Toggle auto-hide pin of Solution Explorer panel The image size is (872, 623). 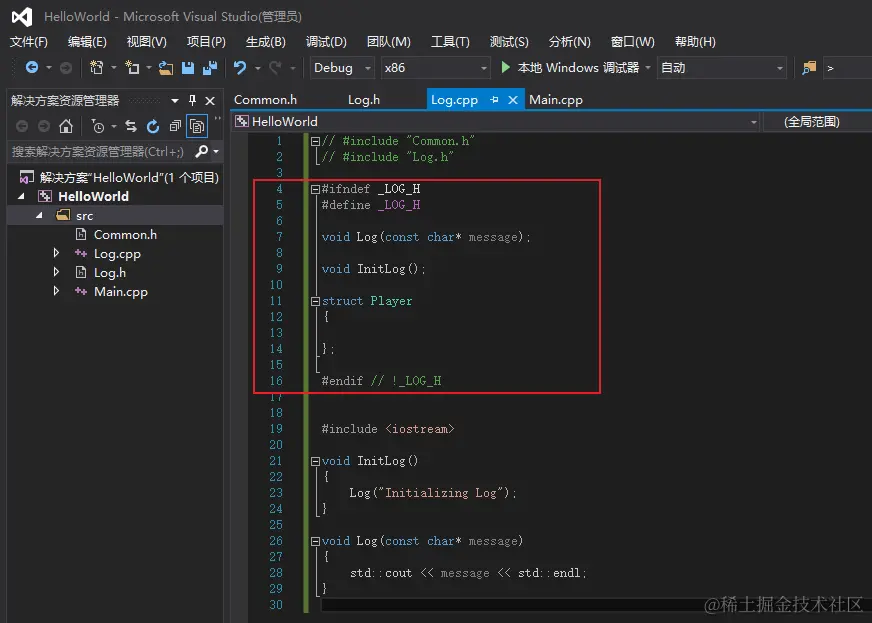[192, 100]
